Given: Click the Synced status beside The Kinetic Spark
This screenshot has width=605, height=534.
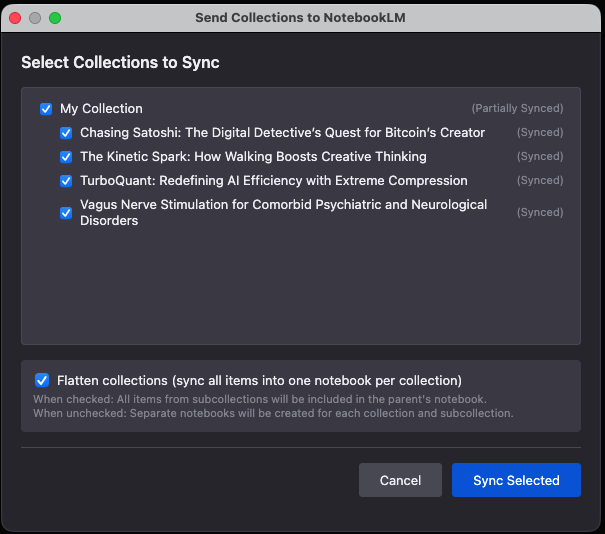Looking at the screenshot, I should [540, 156].
